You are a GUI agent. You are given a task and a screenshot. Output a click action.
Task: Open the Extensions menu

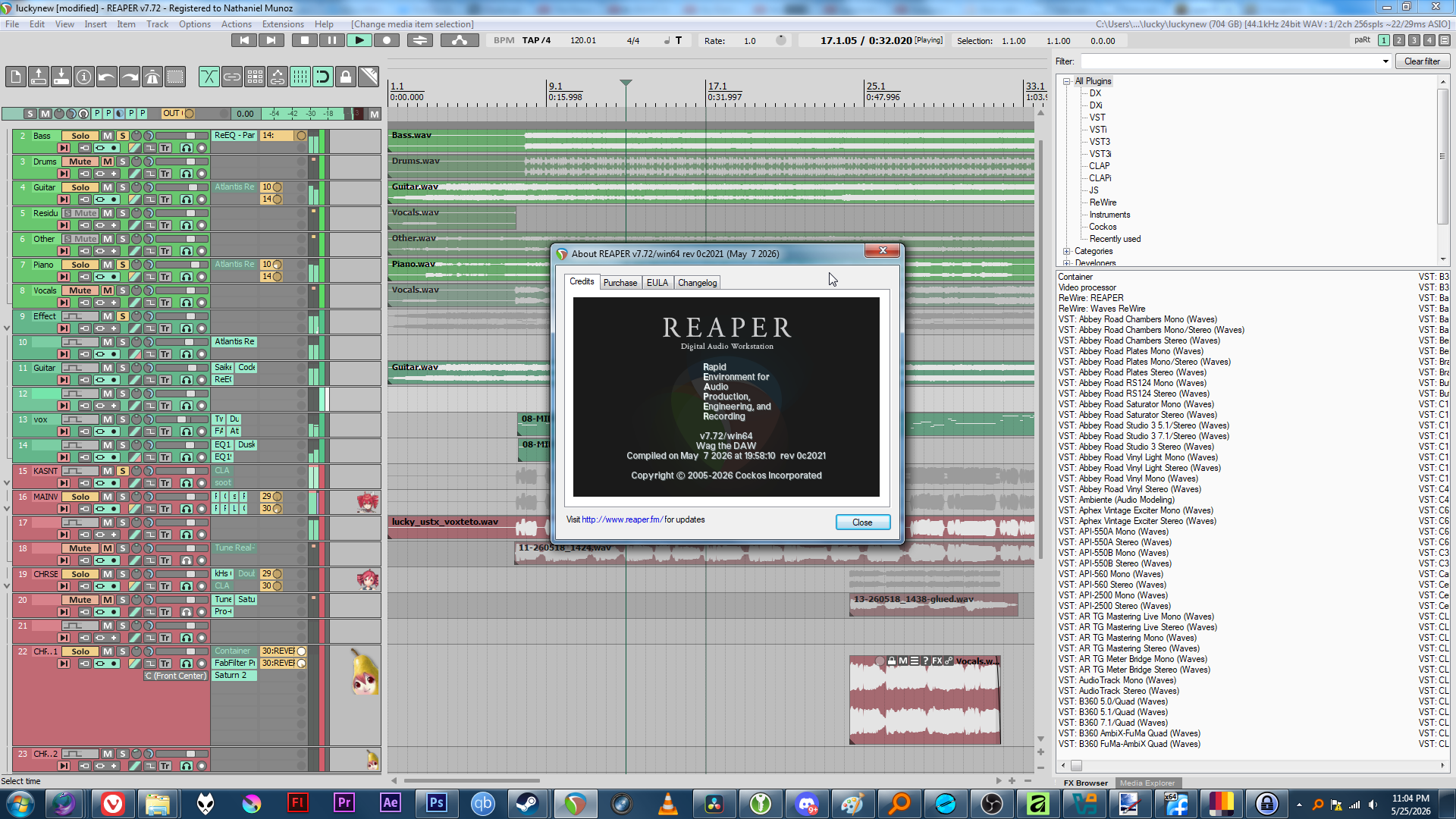pyautogui.click(x=283, y=24)
